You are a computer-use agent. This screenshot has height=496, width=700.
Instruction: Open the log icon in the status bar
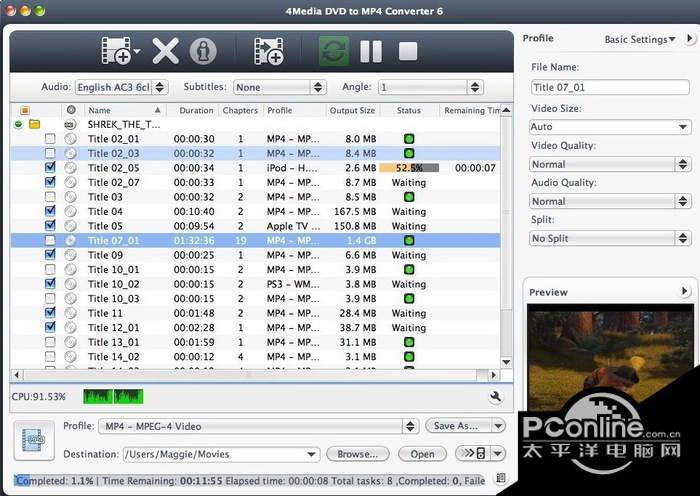tap(501, 479)
